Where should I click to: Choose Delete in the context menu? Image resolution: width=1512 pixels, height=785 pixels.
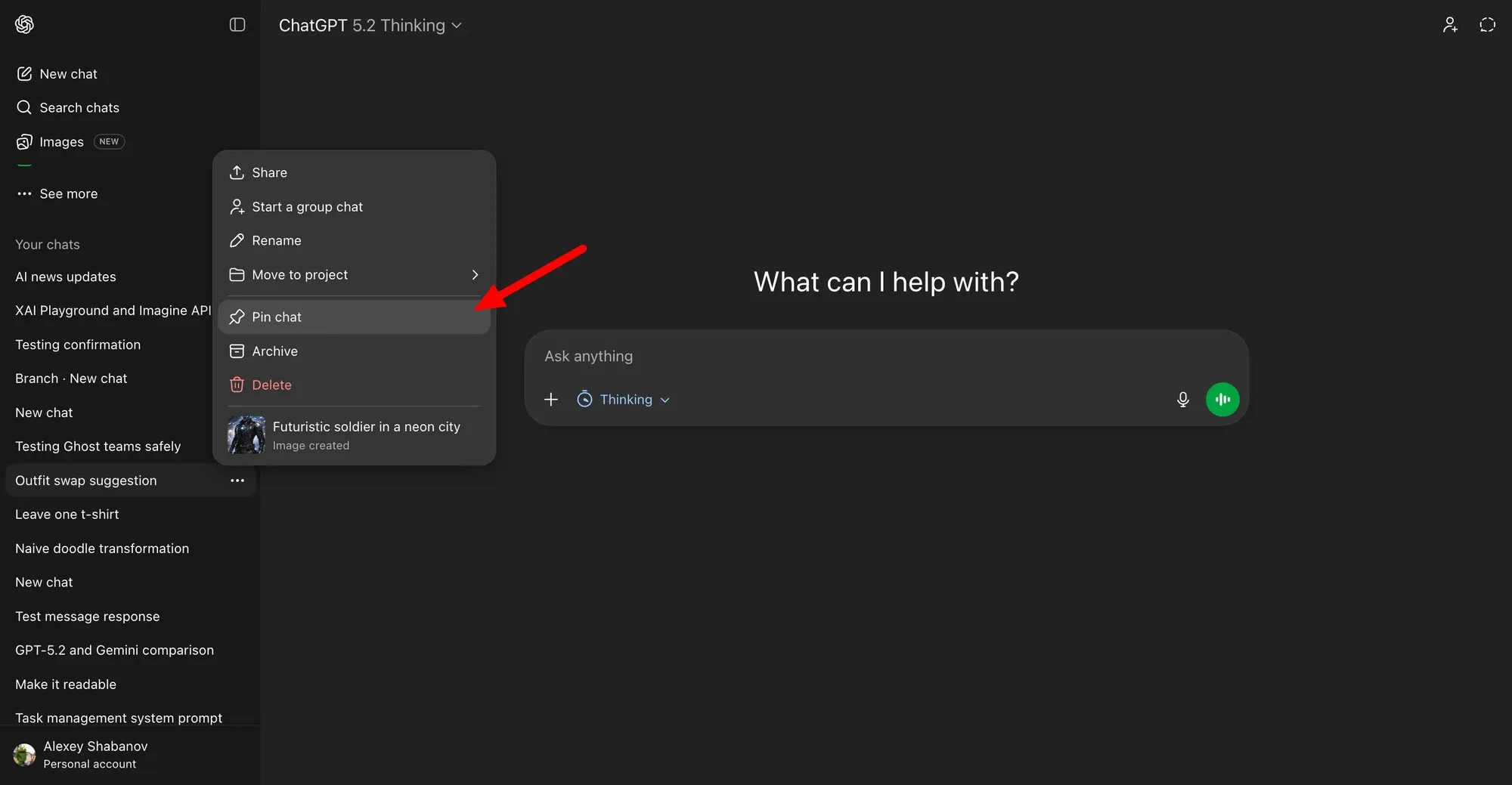tap(354, 385)
